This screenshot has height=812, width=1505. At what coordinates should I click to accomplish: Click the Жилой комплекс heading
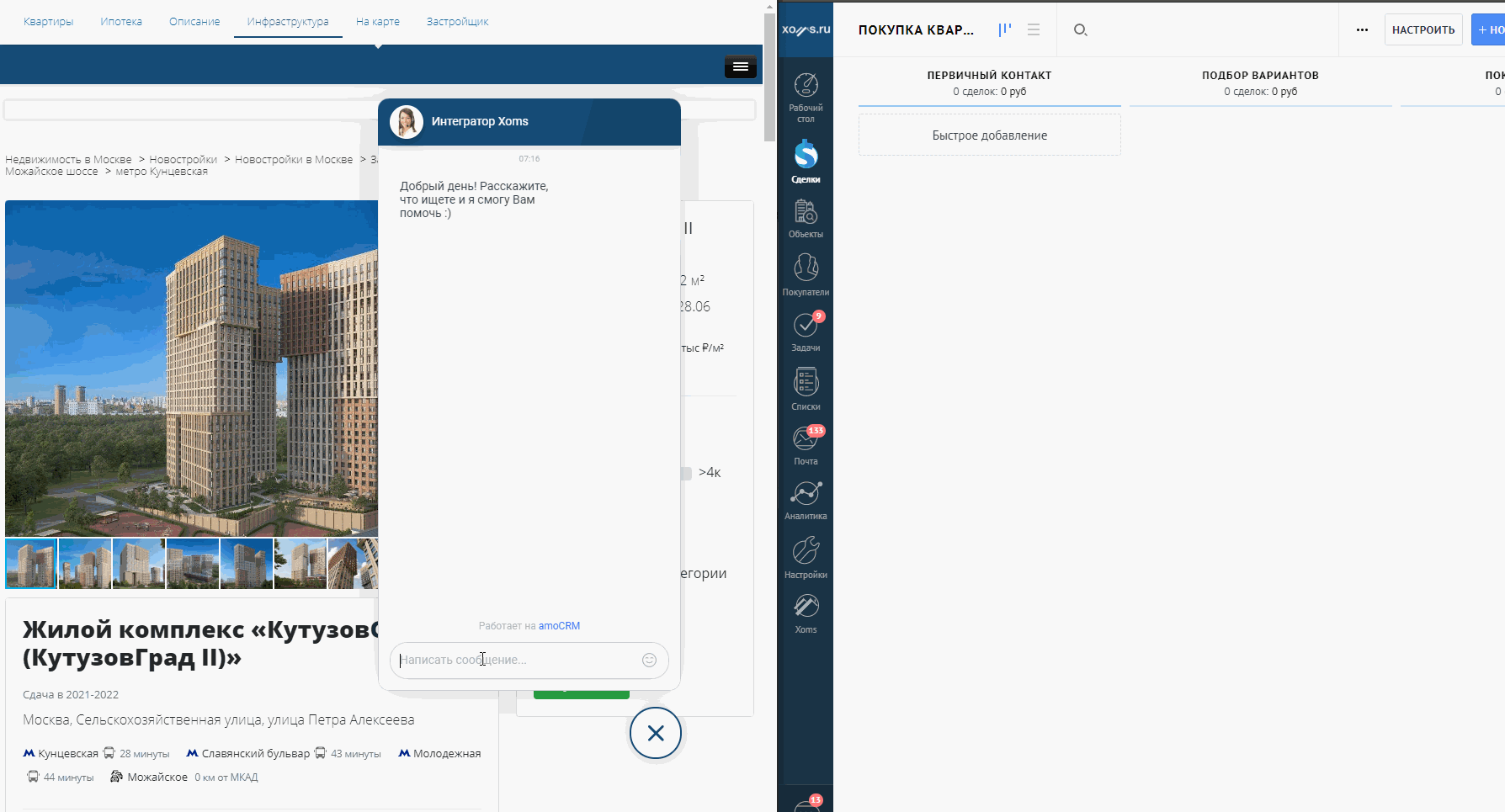tap(200, 643)
